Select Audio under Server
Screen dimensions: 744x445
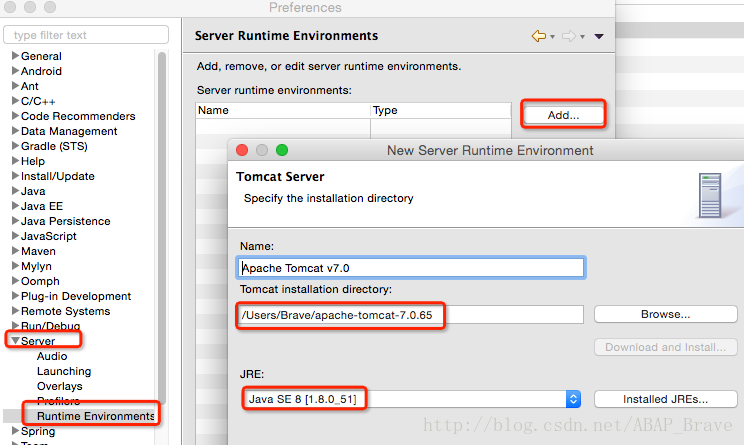52,356
